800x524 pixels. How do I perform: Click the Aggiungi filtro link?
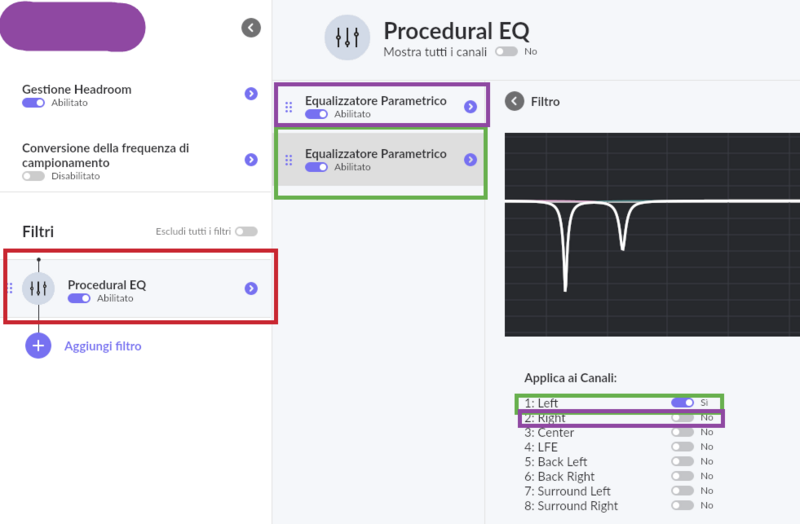pos(103,346)
